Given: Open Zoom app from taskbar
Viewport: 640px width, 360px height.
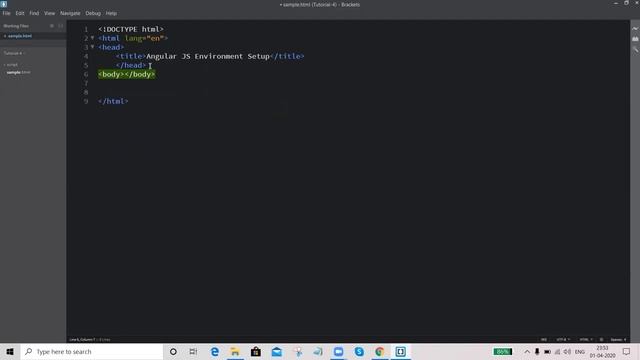Looking at the screenshot, I should (338, 351).
